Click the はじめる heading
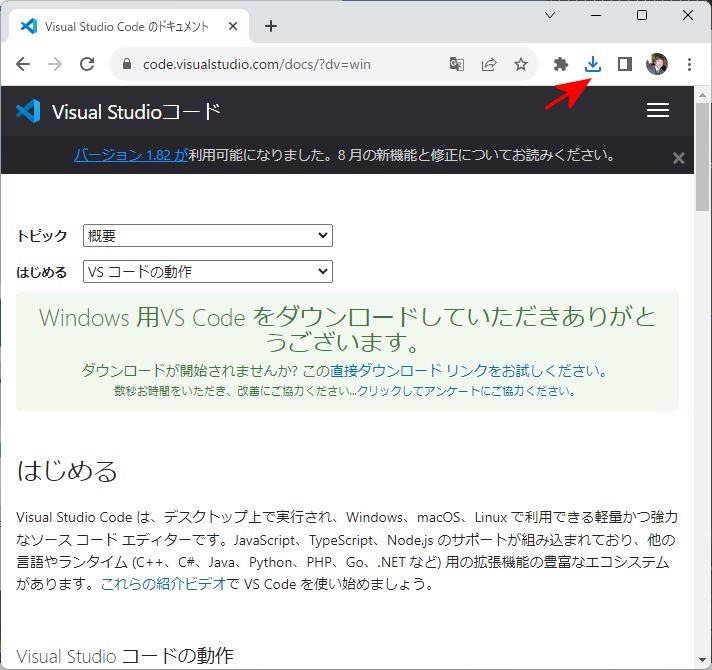Image resolution: width=712 pixels, height=670 pixels. [67, 471]
